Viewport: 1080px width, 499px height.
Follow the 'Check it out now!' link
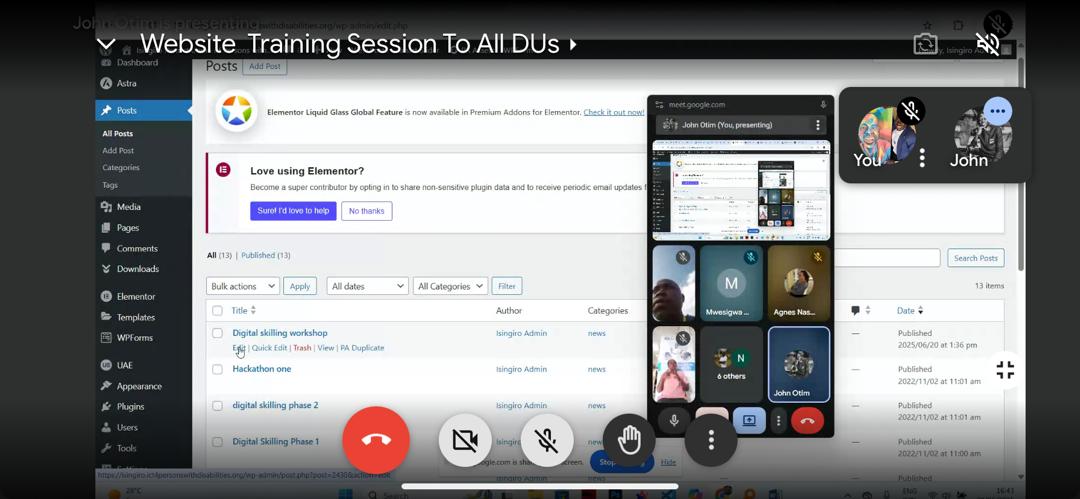(x=614, y=112)
